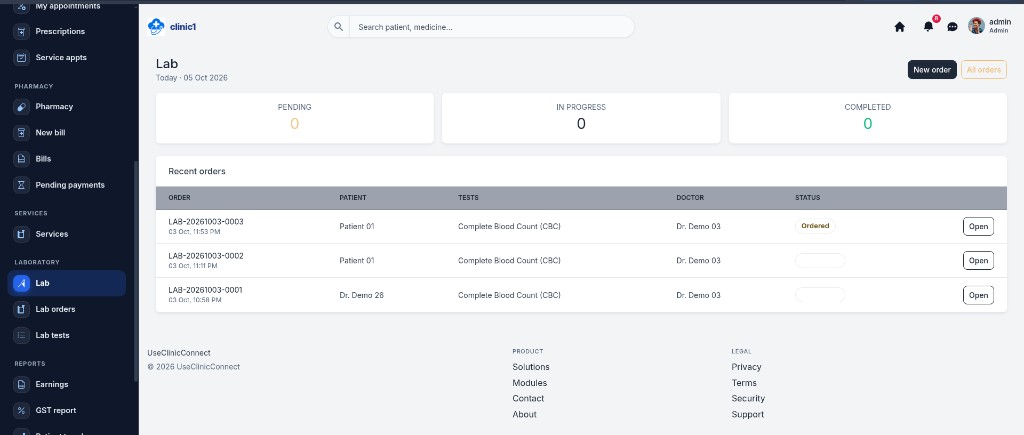
Task: Click patient name Dr. Demo 28
Action: point(361,295)
